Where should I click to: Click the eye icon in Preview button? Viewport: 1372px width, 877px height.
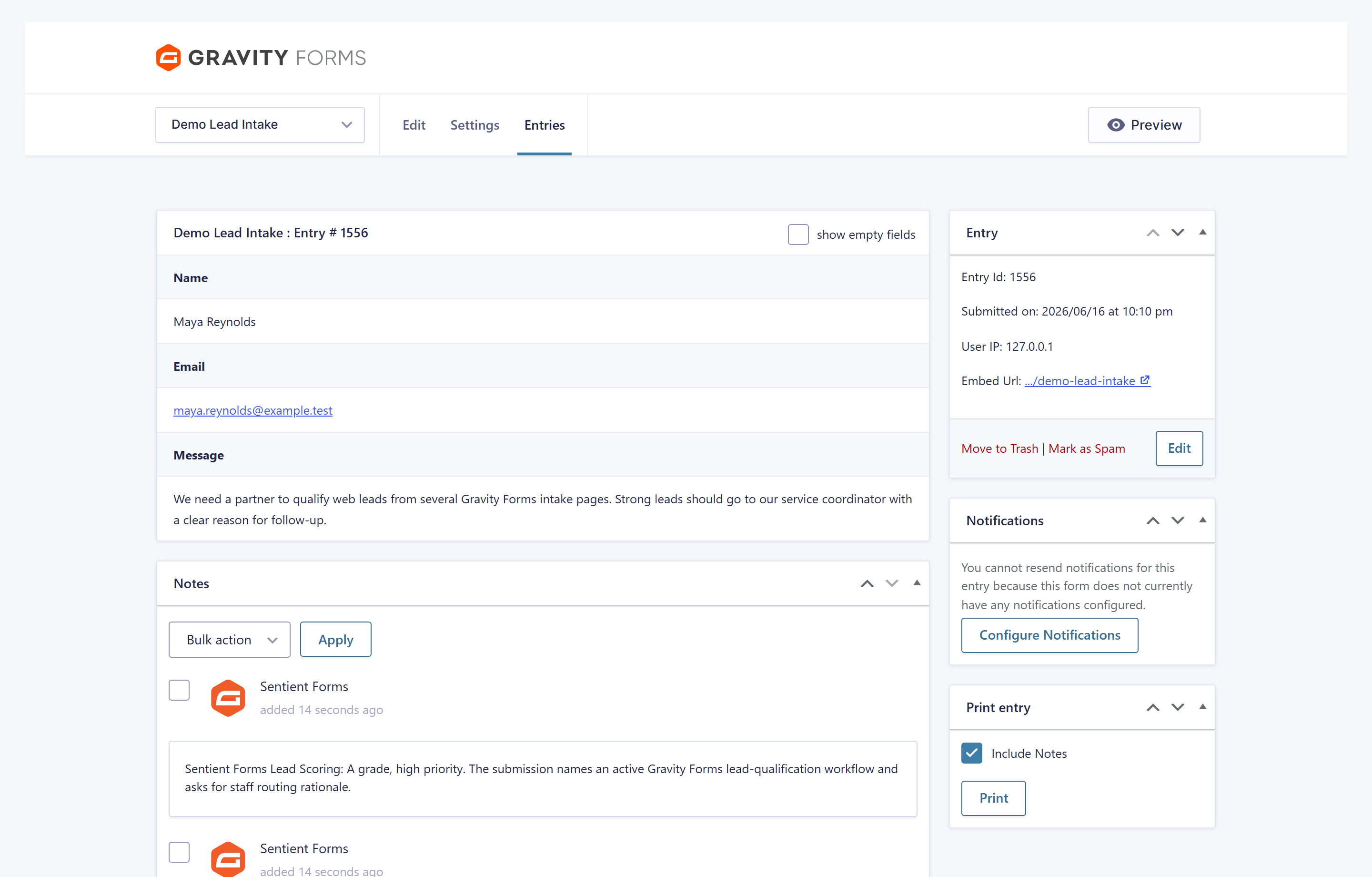coord(1116,125)
